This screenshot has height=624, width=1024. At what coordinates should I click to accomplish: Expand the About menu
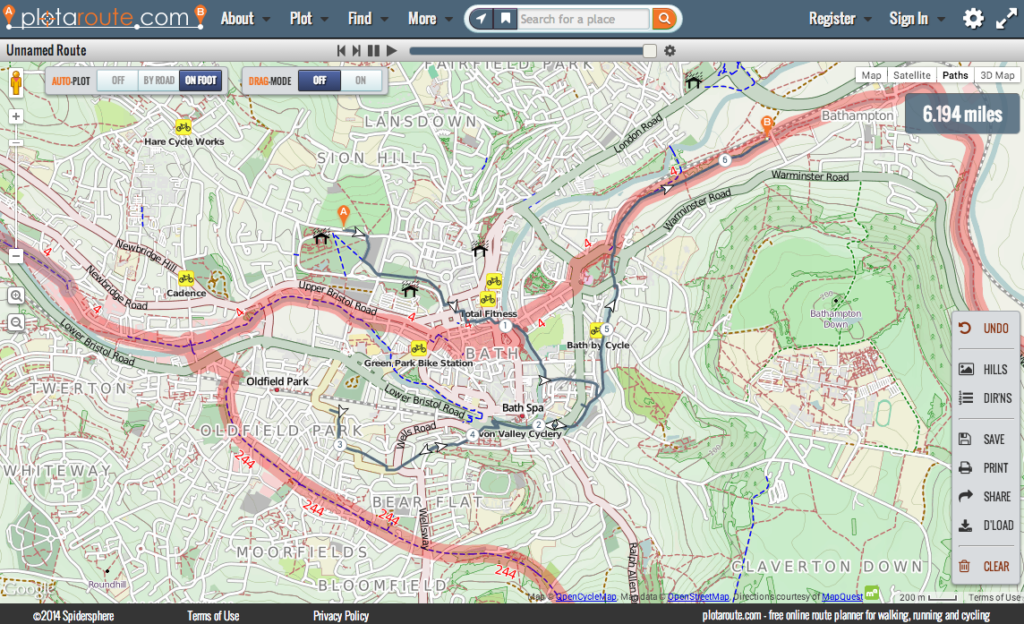tap(245, 19)
